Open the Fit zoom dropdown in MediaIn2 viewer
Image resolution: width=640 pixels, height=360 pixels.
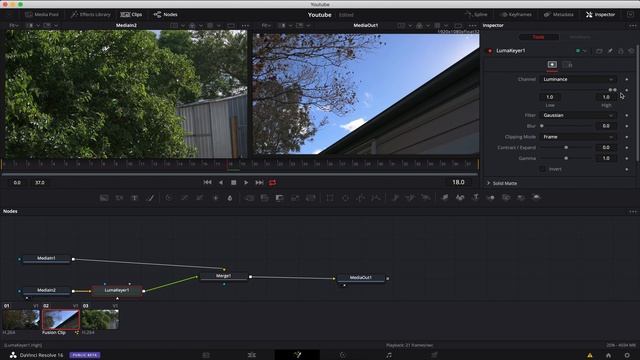(13, 25)
